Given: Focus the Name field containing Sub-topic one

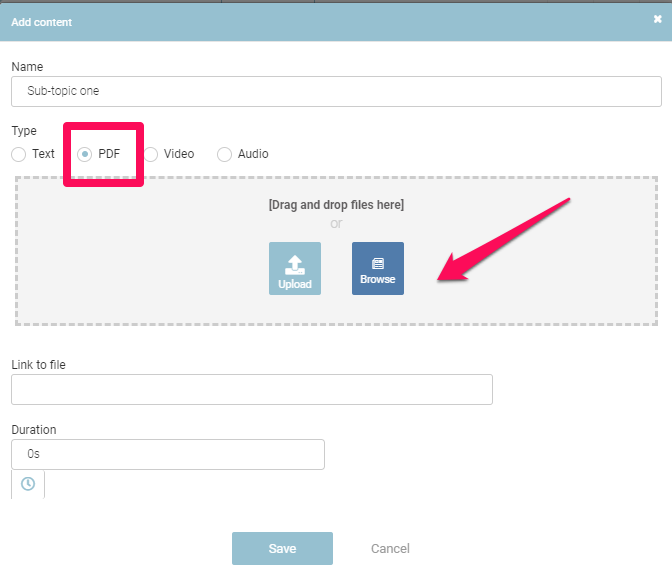Looking at the screenshot, I should [x=336, y=91].
